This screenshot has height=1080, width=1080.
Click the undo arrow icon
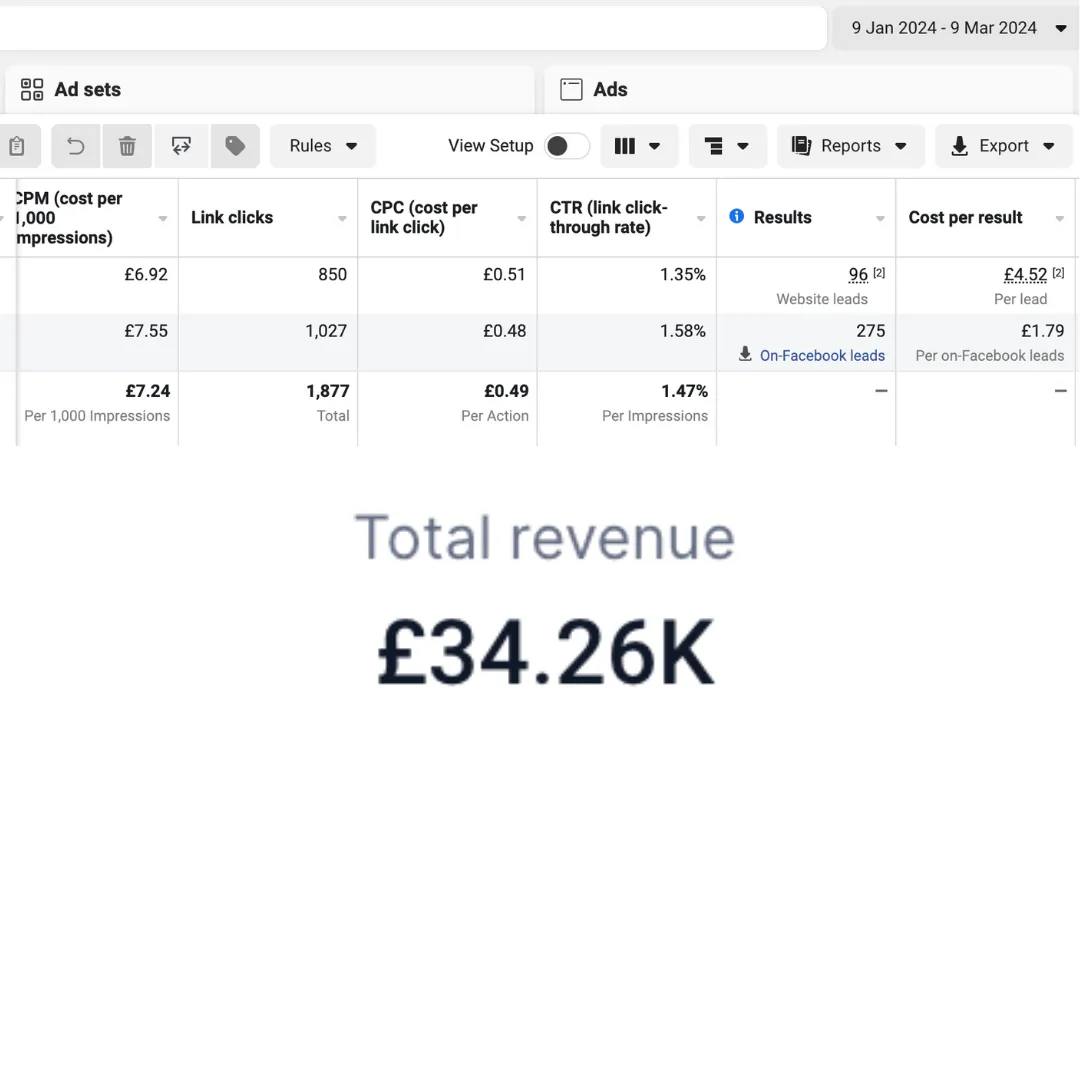[x=76, y=146]
